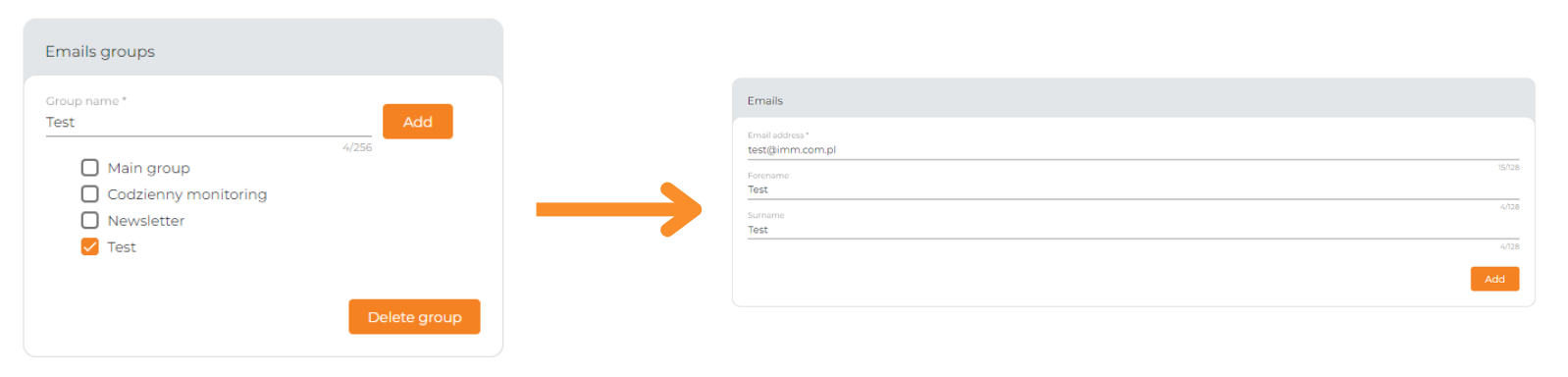Click the orange arrow graphic
1568x377 pixels.
coord(619,209)
